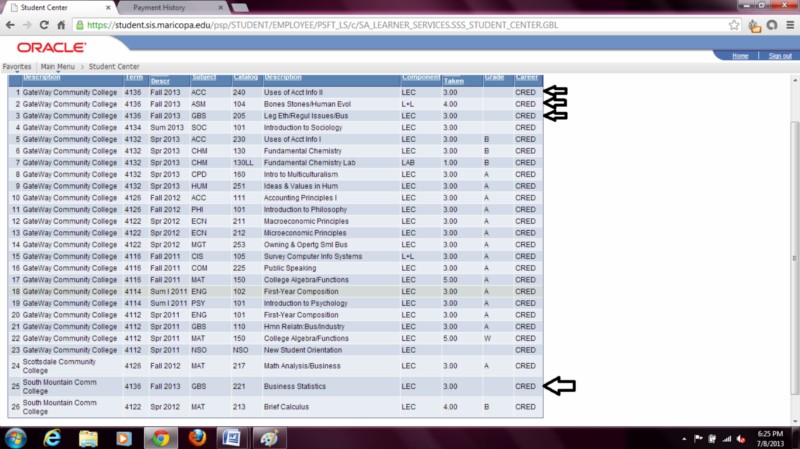800x449 pixels.
Task: Select catalog number '130LL'
Action: 243,163
